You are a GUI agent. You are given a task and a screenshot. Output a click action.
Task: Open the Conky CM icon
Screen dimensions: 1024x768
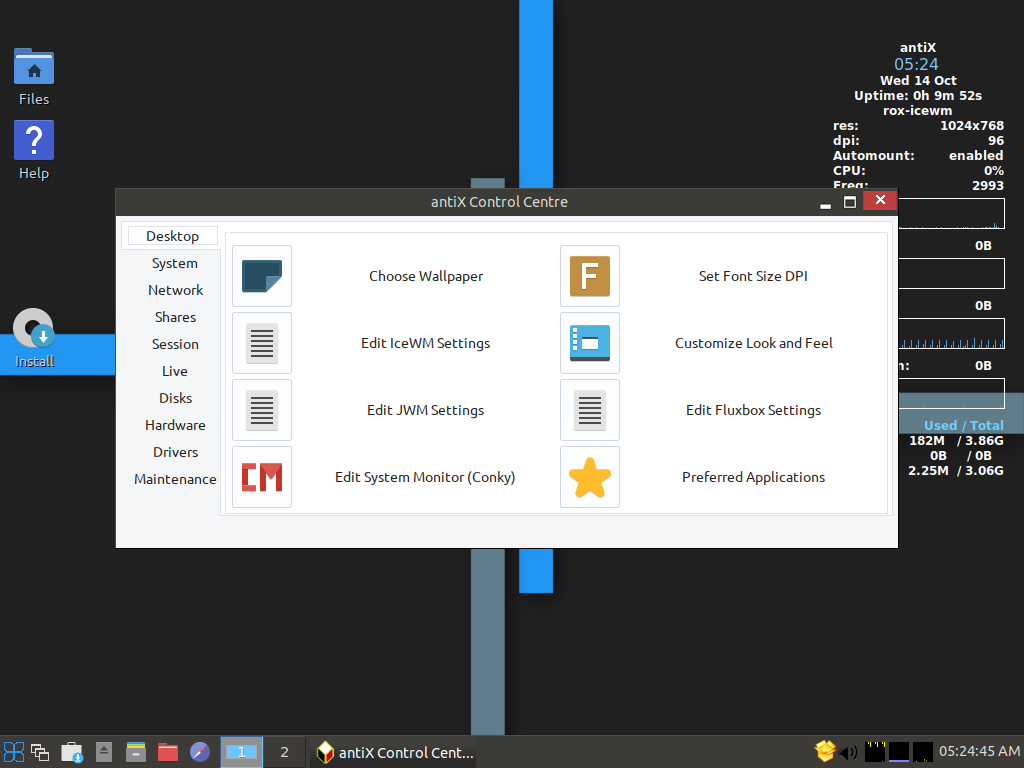pyautogui.click(x=262, y=477)
